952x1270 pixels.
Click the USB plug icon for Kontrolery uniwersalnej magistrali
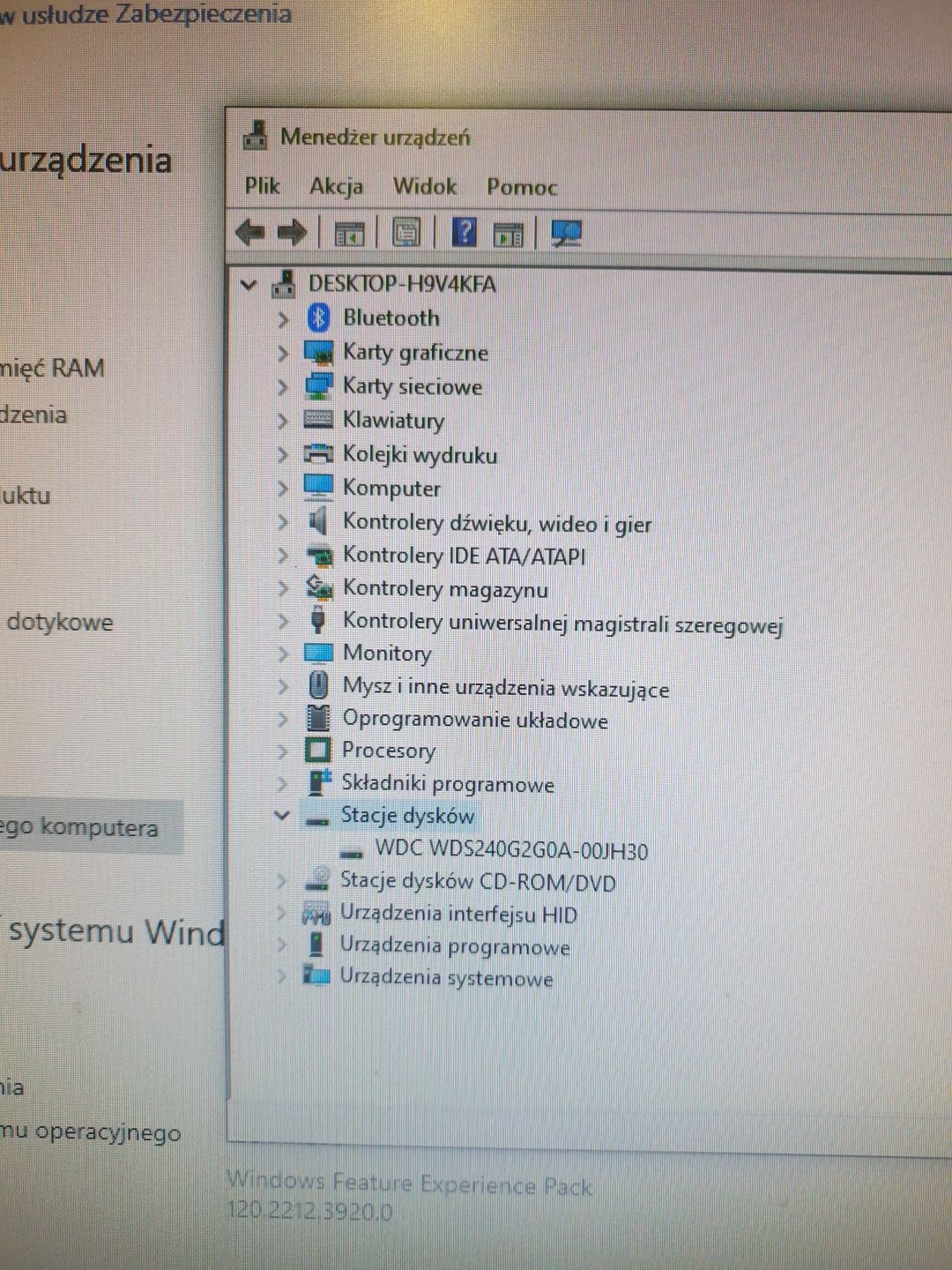coord(318,620)
